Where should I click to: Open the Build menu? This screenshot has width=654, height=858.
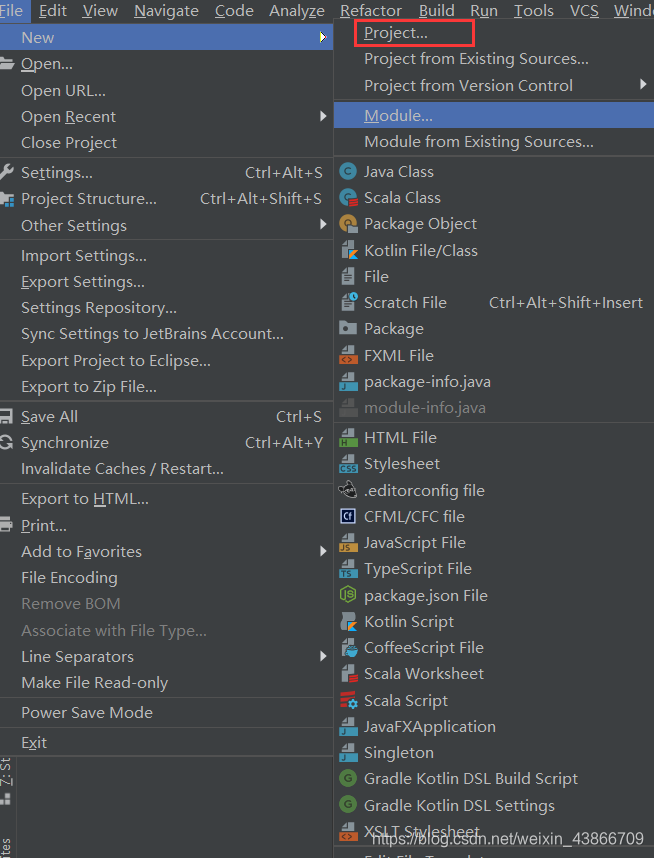(x=437, y=10)
